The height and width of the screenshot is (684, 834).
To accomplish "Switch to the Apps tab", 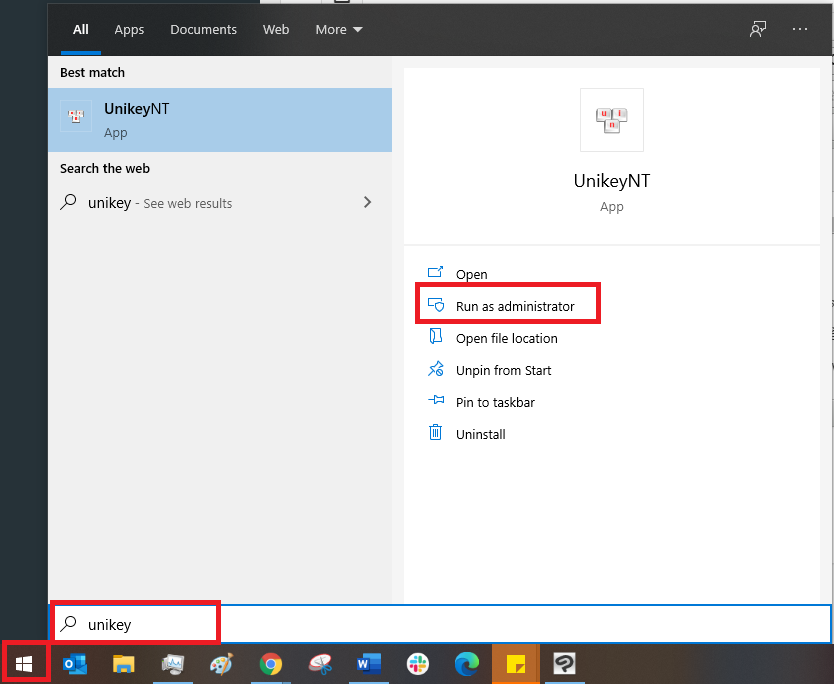I will click(129, 29).
